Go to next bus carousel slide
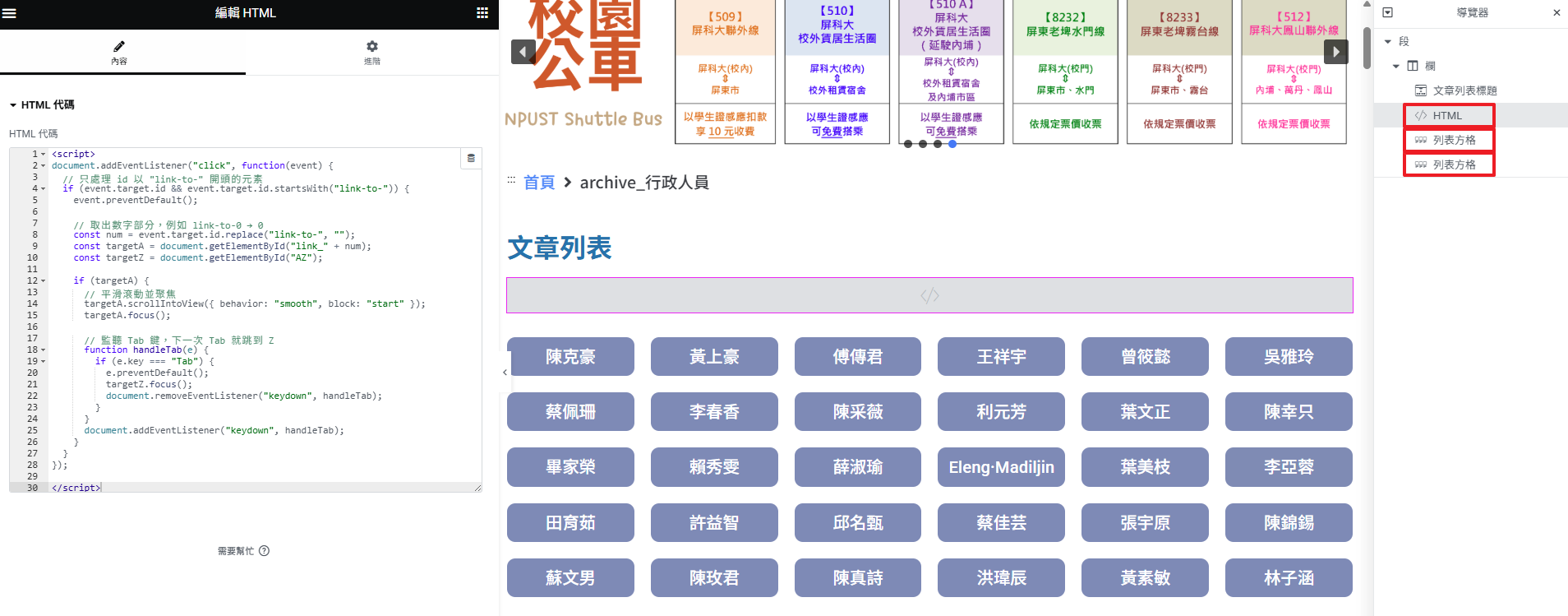Screen dimensions: 1568x616 1336,52
